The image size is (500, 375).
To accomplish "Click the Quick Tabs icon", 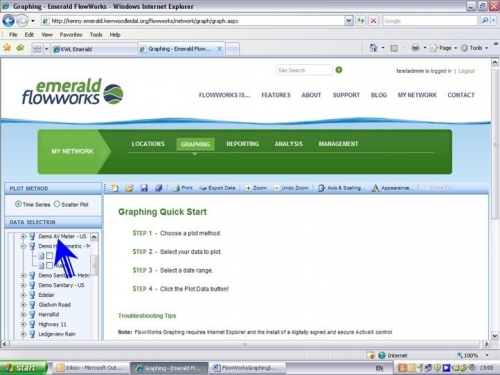I will coord(37,49).
